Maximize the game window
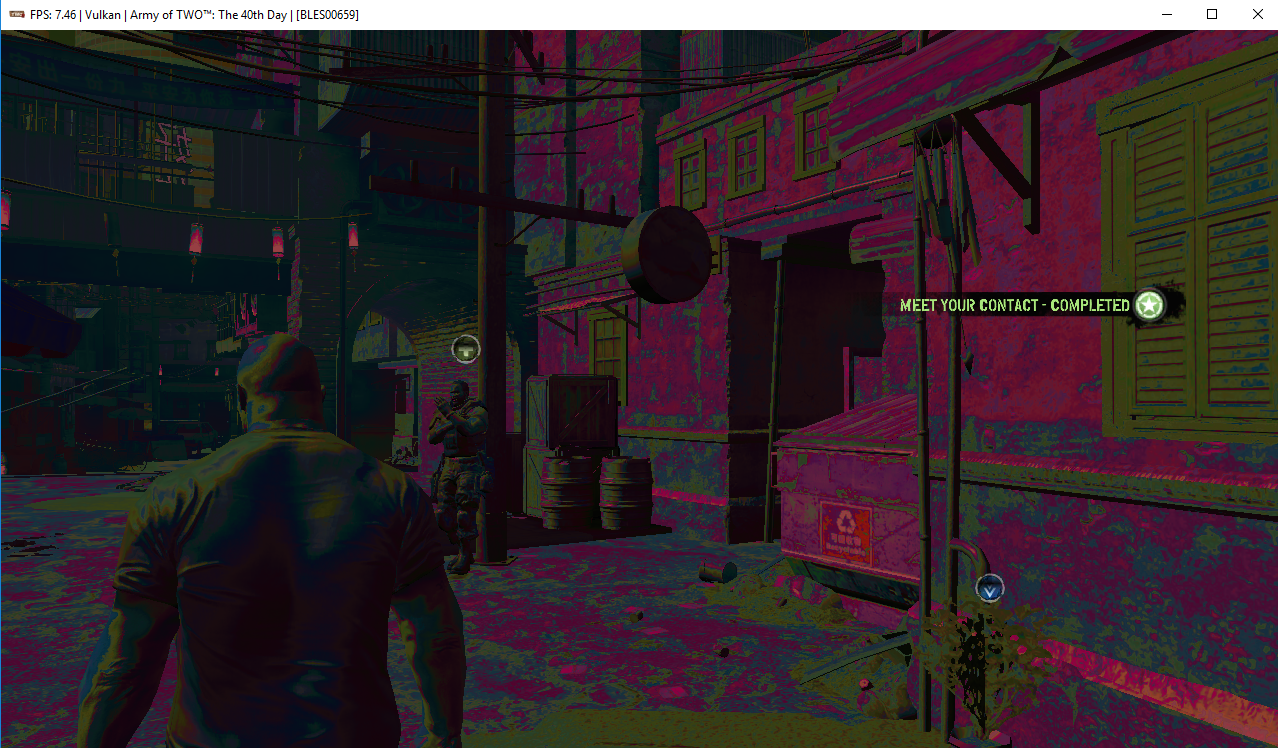 point(1212,15)
